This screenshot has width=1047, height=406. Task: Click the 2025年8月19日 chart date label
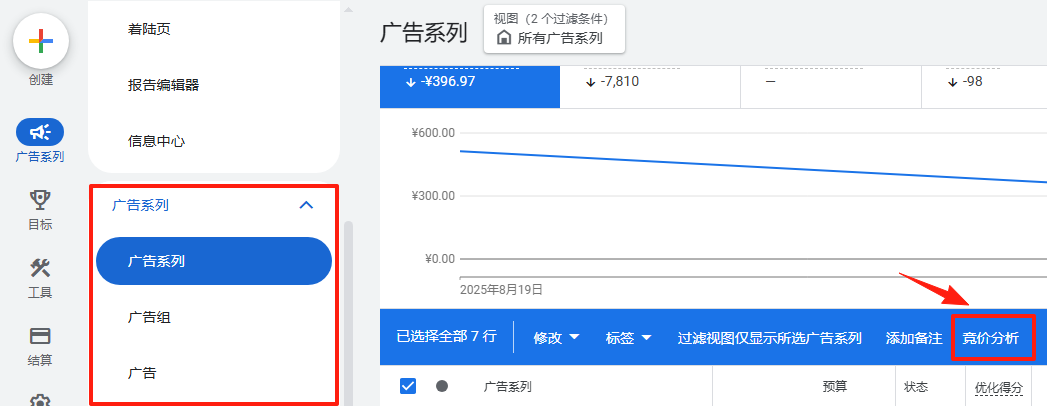pyautogui.click(x=501, y=290)
